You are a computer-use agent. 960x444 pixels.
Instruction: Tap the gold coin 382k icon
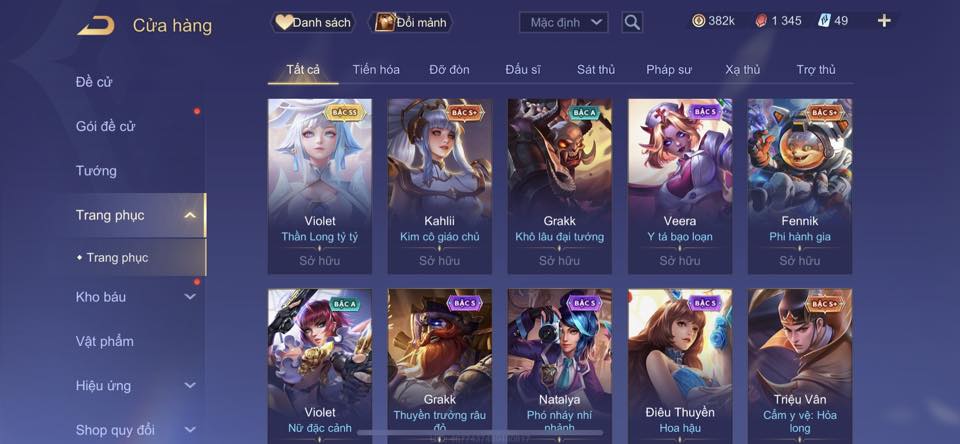698,21
